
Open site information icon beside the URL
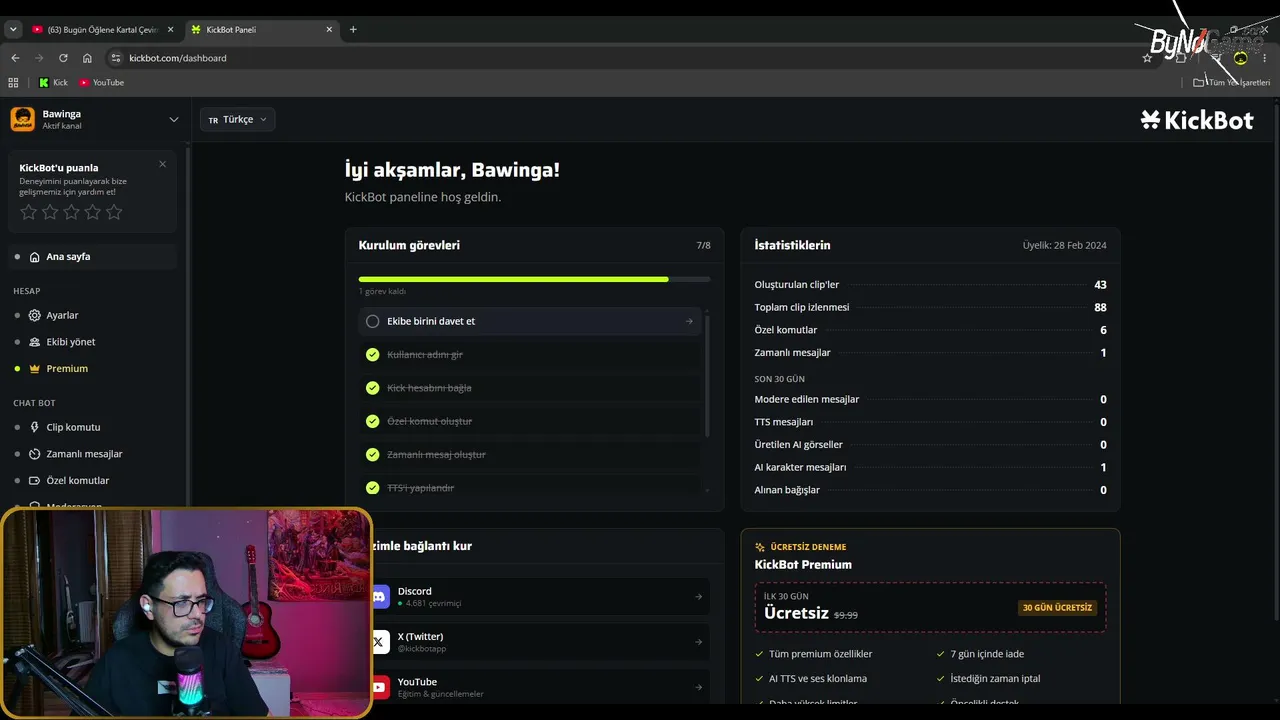point(116,58)
